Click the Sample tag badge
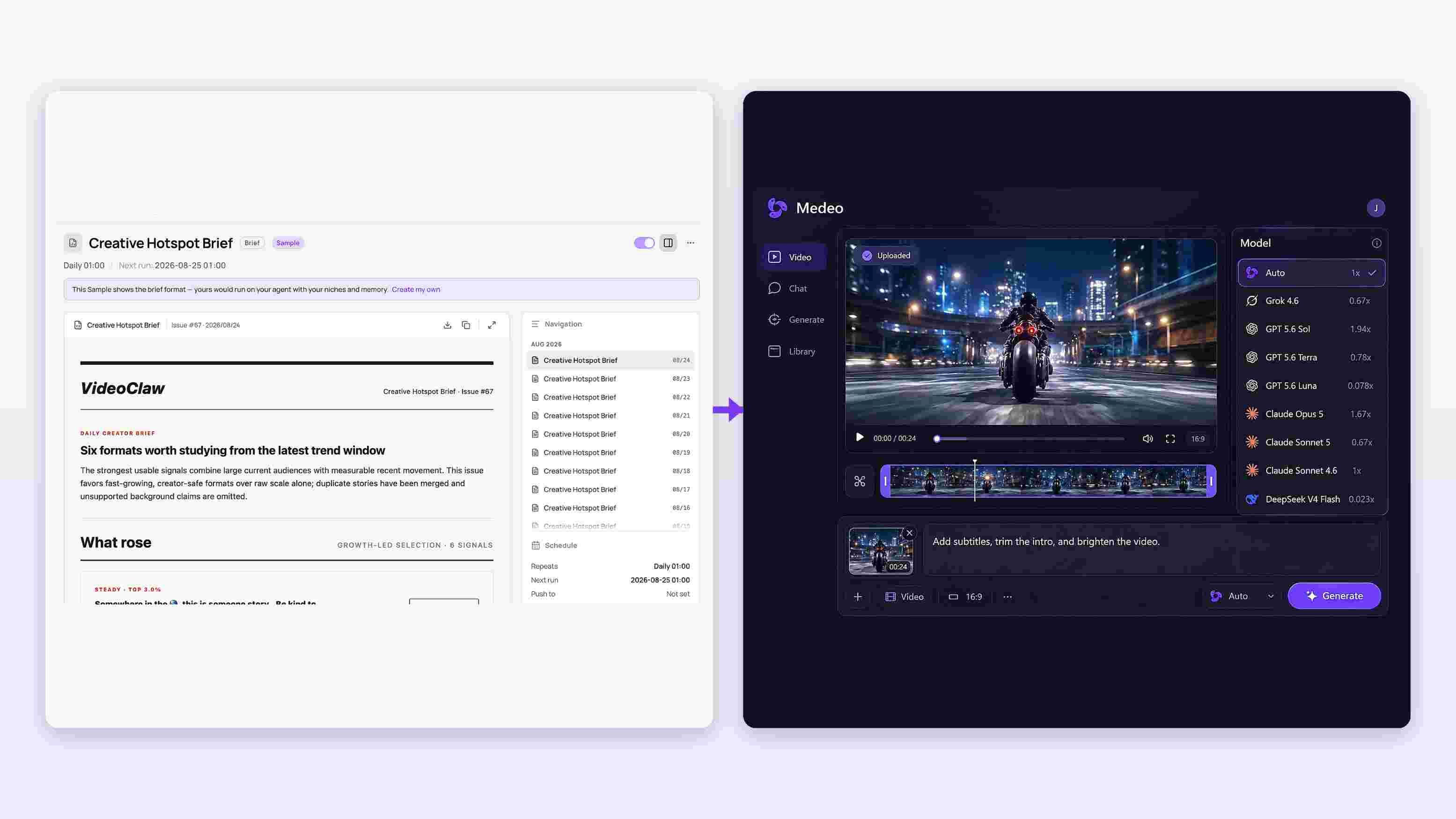 point(288,243)
